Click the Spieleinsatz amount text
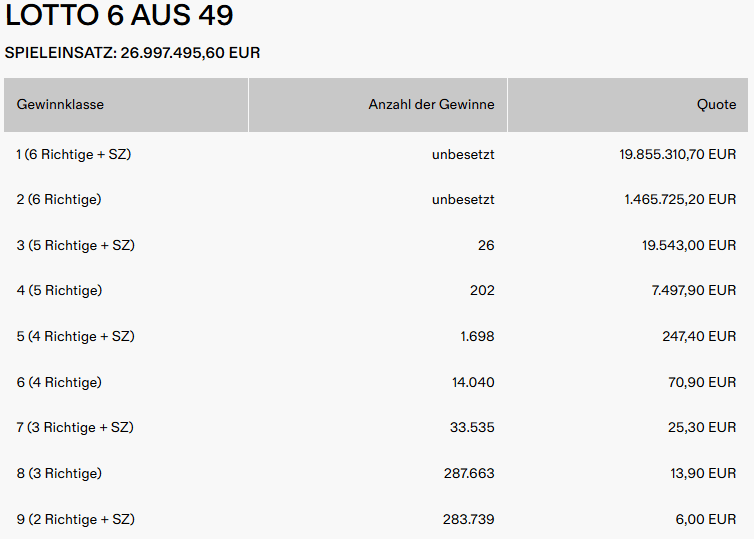 pos(133,53)
